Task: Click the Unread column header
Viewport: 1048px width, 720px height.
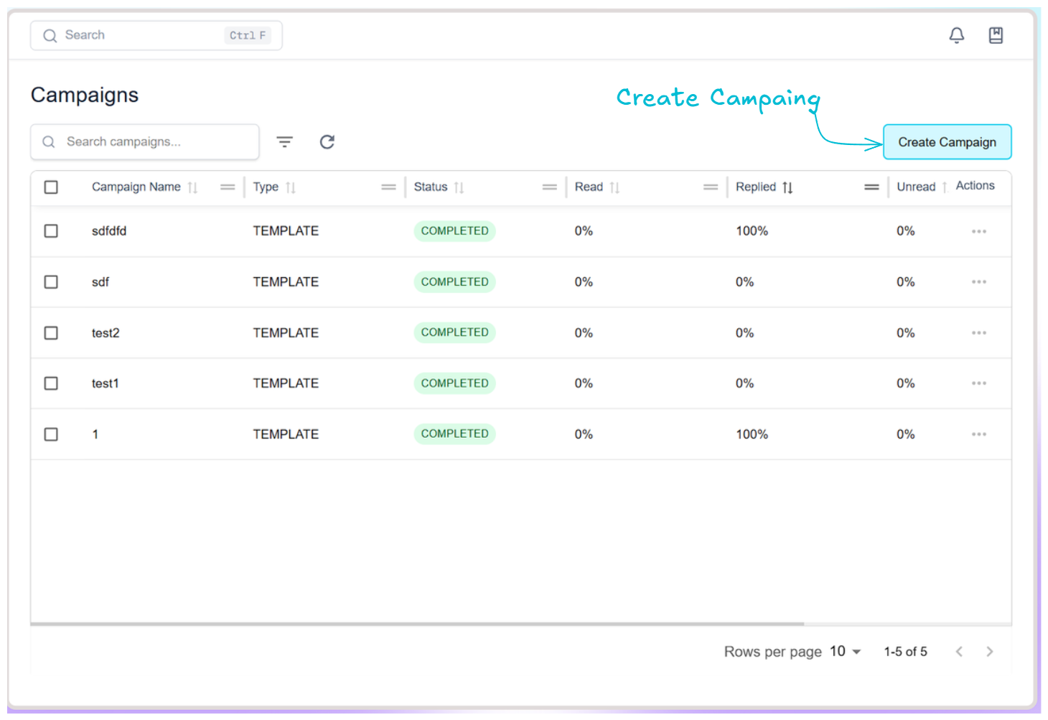Action: [x=915, y=187]
